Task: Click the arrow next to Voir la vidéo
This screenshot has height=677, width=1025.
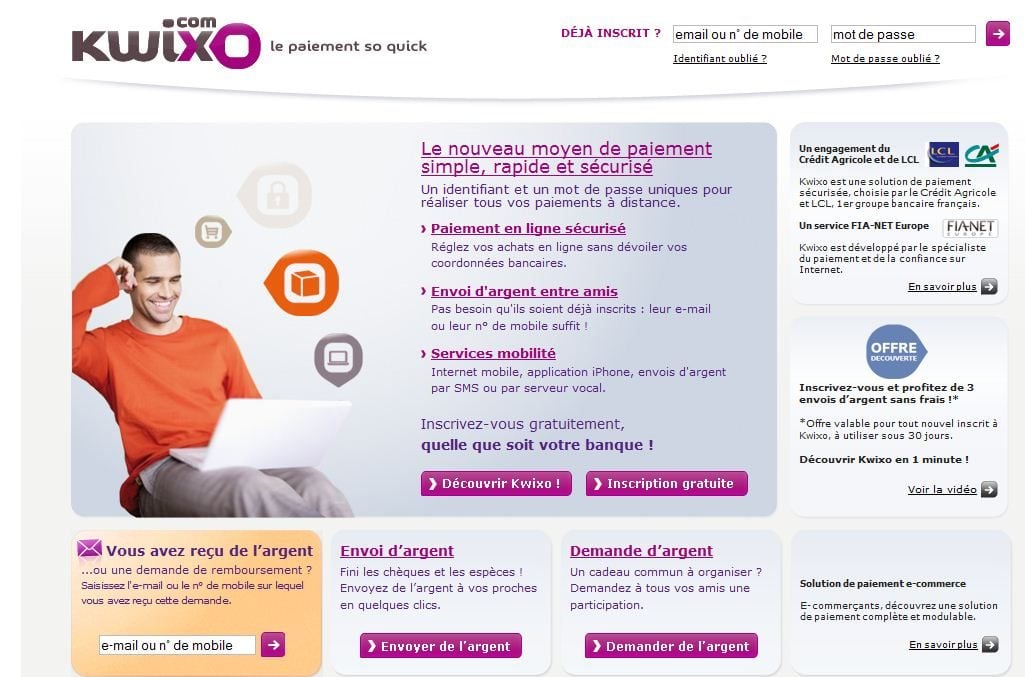Action: 989,489
